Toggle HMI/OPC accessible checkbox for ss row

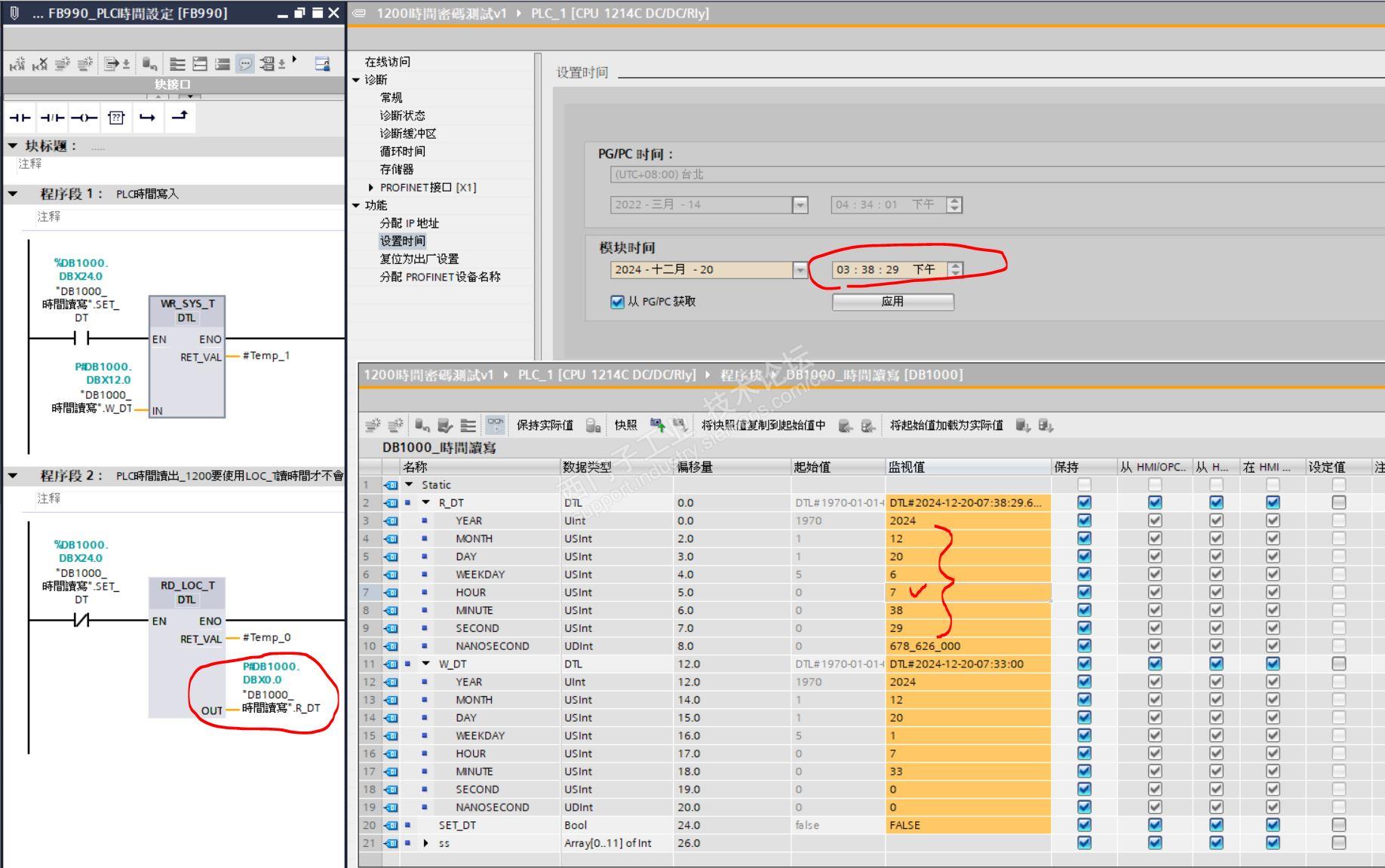coord(1154,843)
